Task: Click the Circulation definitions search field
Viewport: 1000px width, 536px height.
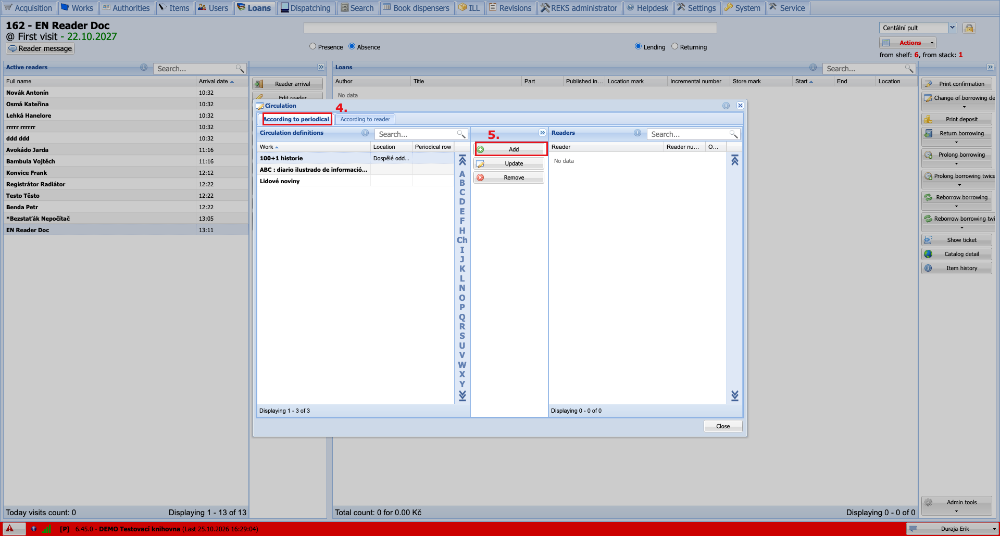Action: (x=416, y=134)
